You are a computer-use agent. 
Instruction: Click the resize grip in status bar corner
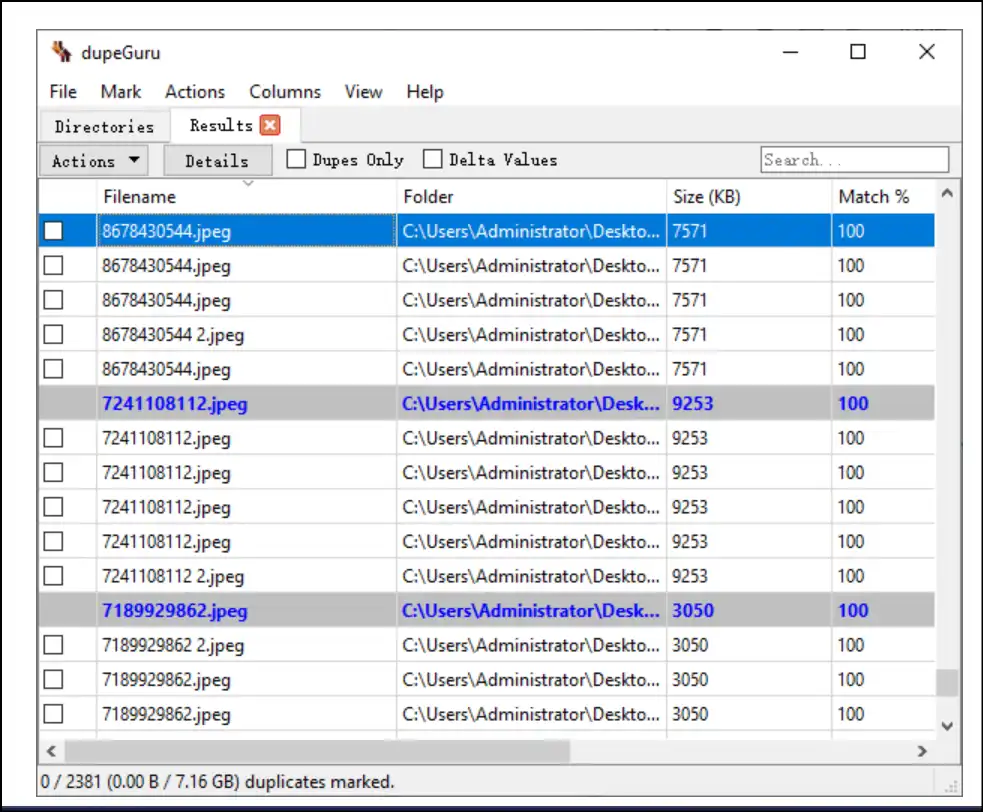pos(951,786)
